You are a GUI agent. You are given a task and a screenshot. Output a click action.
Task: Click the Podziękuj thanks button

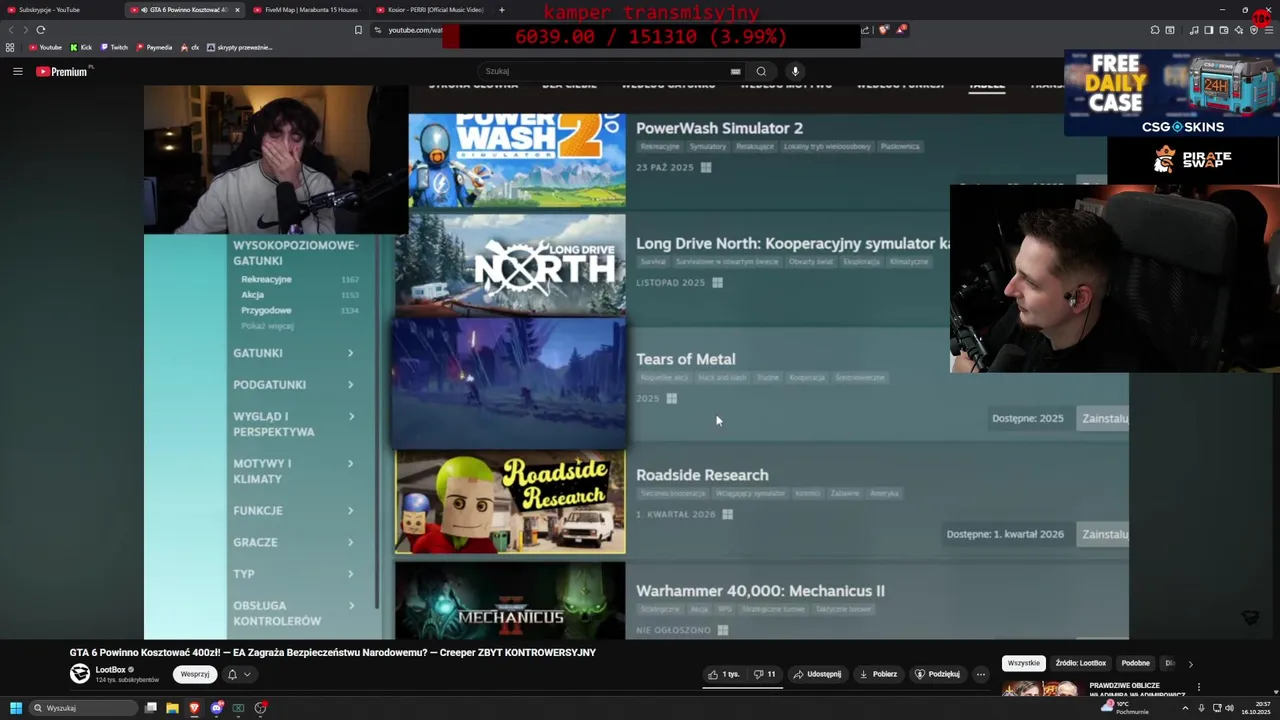point(937,674)
